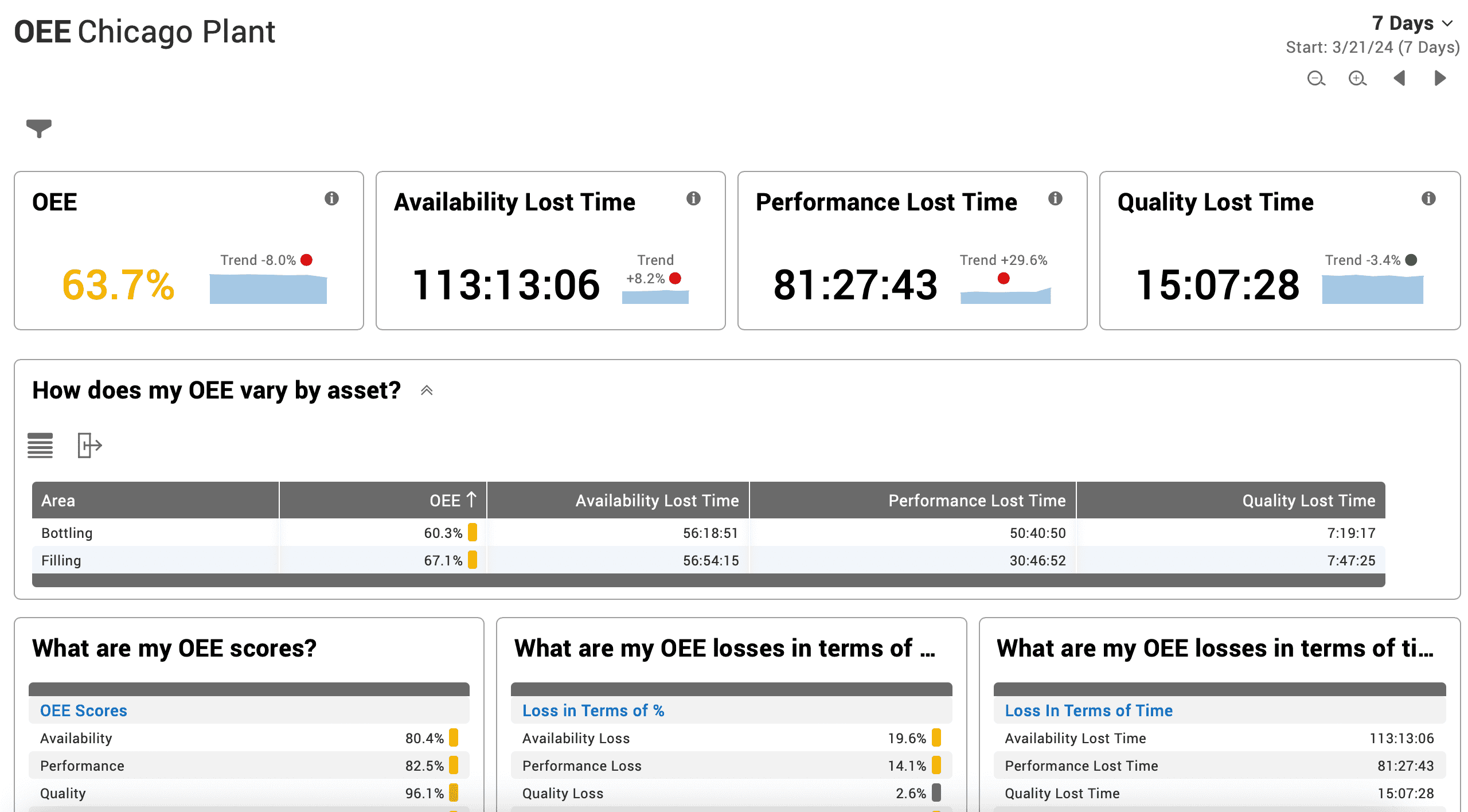
Task: Open the 7 Days range dropdown
Action: [1412, 24]
